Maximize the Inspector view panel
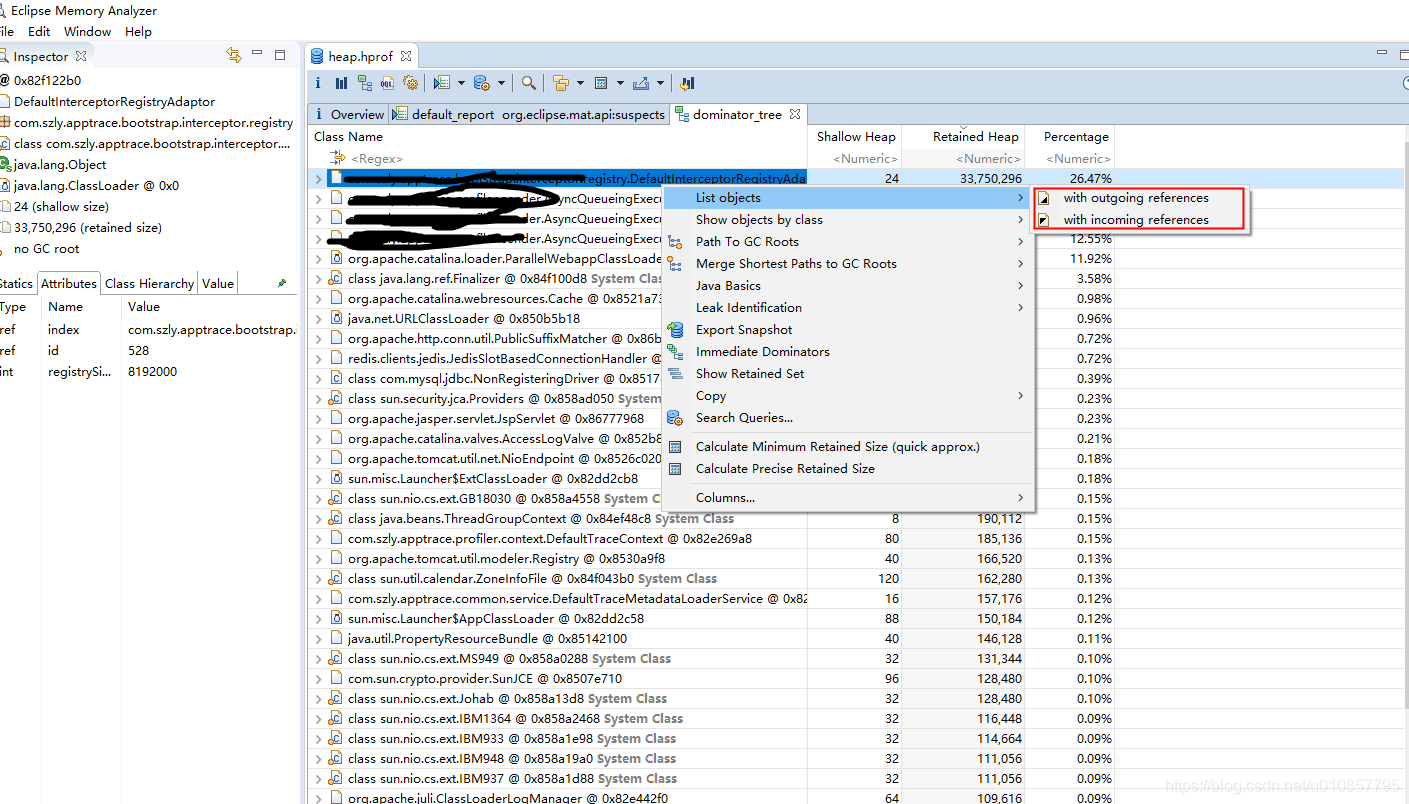The width and height of the screenshot is (1409, 804). click(280, 55)
